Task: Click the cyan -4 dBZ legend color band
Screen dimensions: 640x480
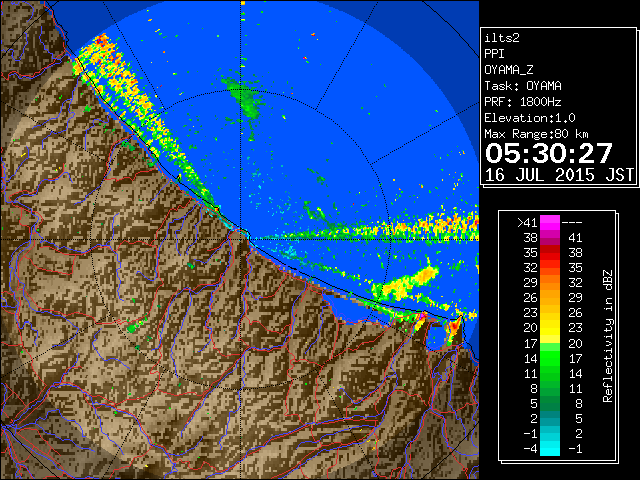Action: coord(550,449)
